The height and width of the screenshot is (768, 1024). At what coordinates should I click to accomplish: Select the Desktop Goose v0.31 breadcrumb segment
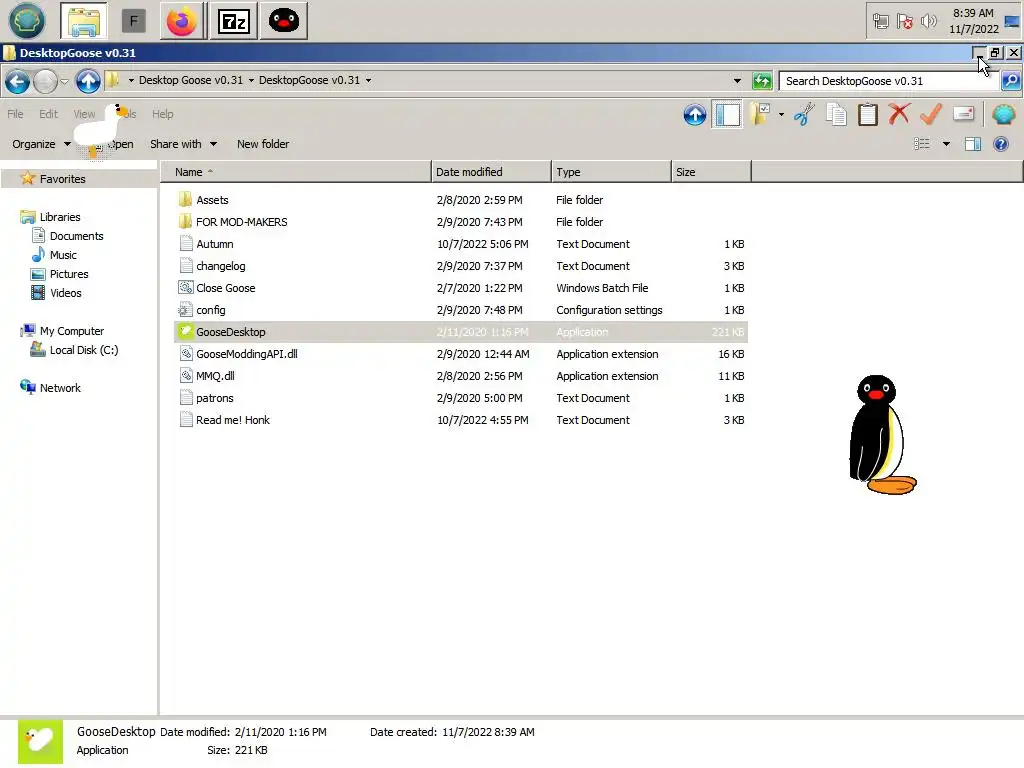191,80
